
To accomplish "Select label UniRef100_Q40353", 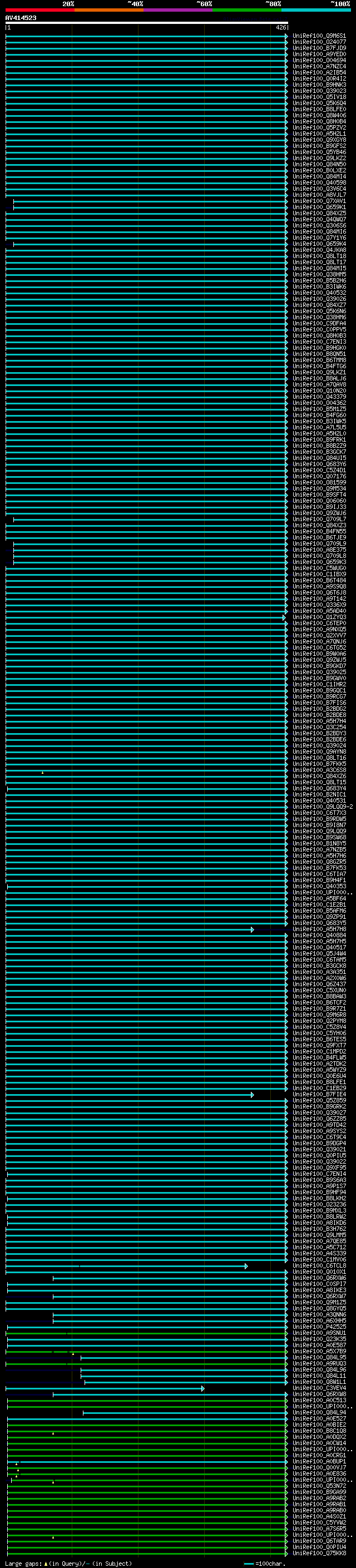I will 319,886.
